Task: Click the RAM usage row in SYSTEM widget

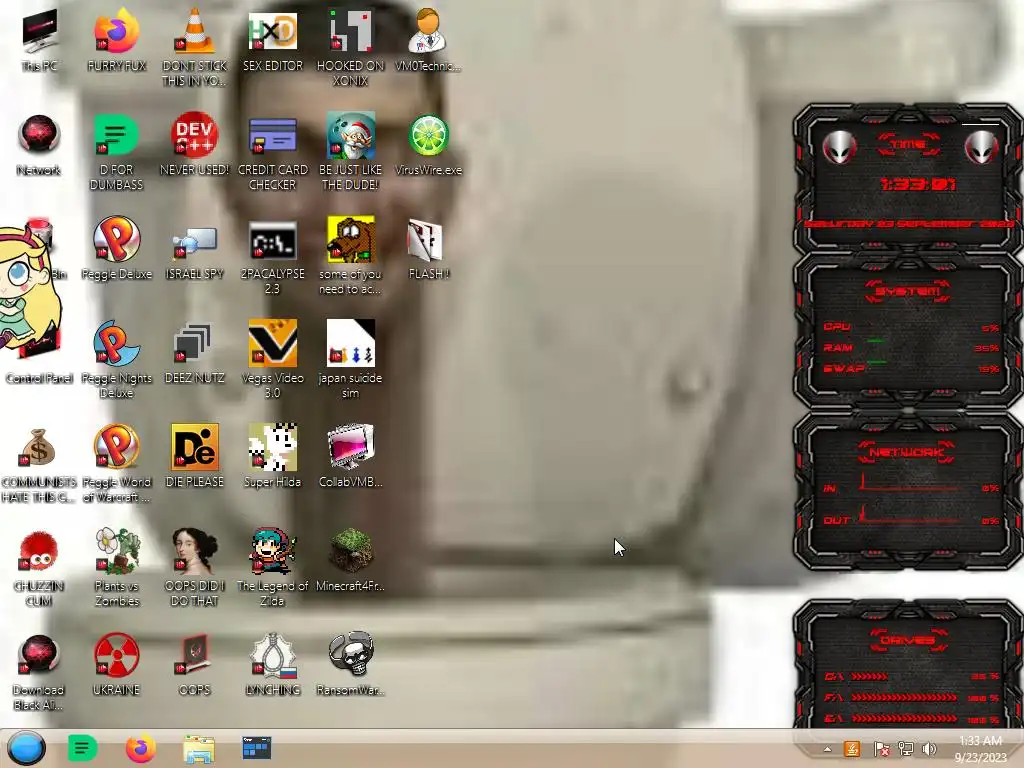Action: coord(910,347)
